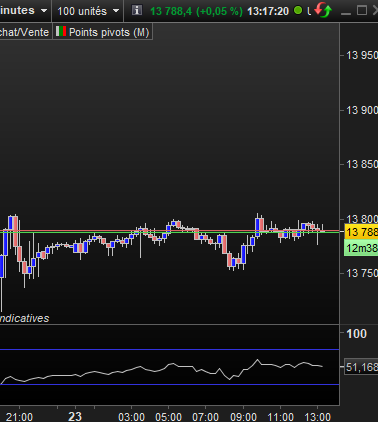Image resolution: width=378 pixels, height=422 pixels.
Task: Click the upper blue RSI threshold line
Action: coord(169,349)
